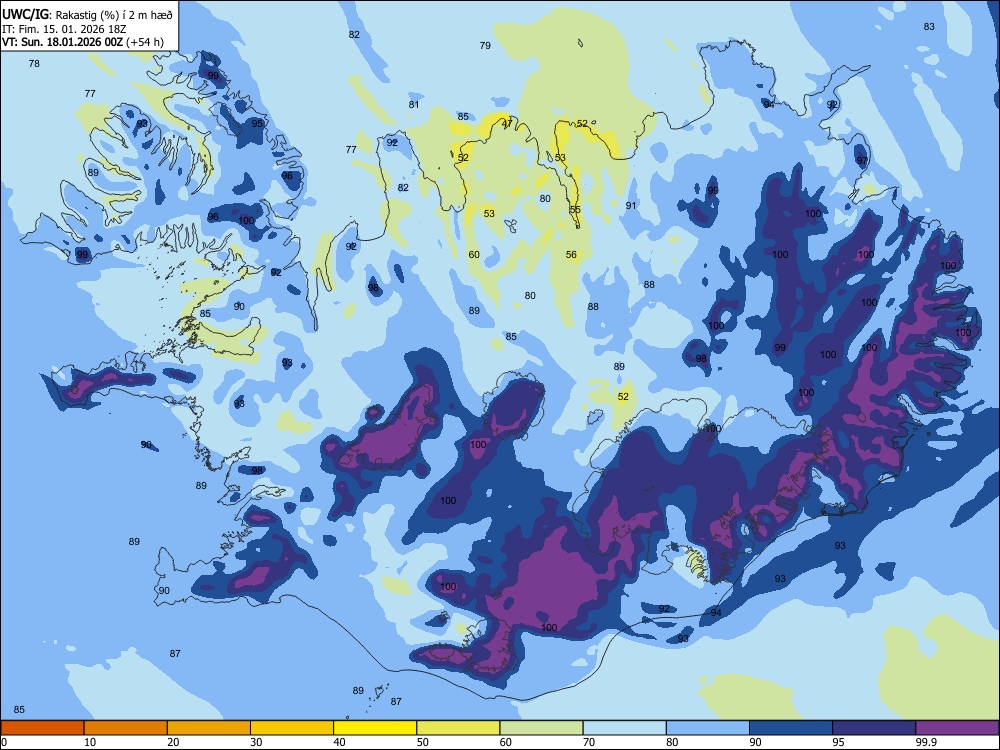Click the '(+54 h)' forecast offset text
Screen dimensions: 1000x750
coord(145,42)
